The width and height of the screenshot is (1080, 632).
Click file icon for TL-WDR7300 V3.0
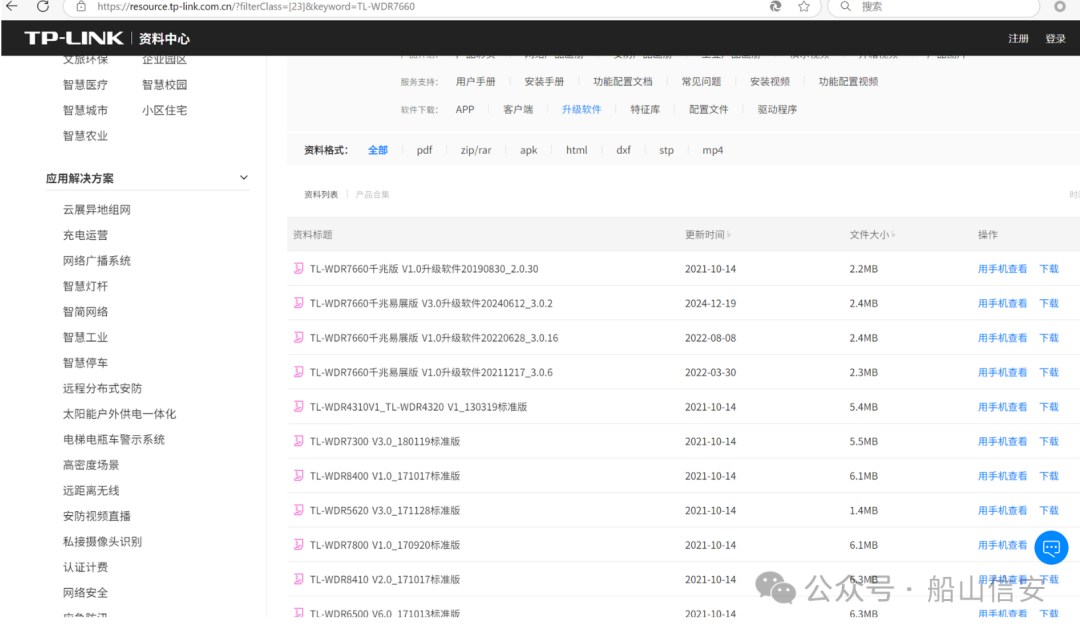tap(298, 441)
